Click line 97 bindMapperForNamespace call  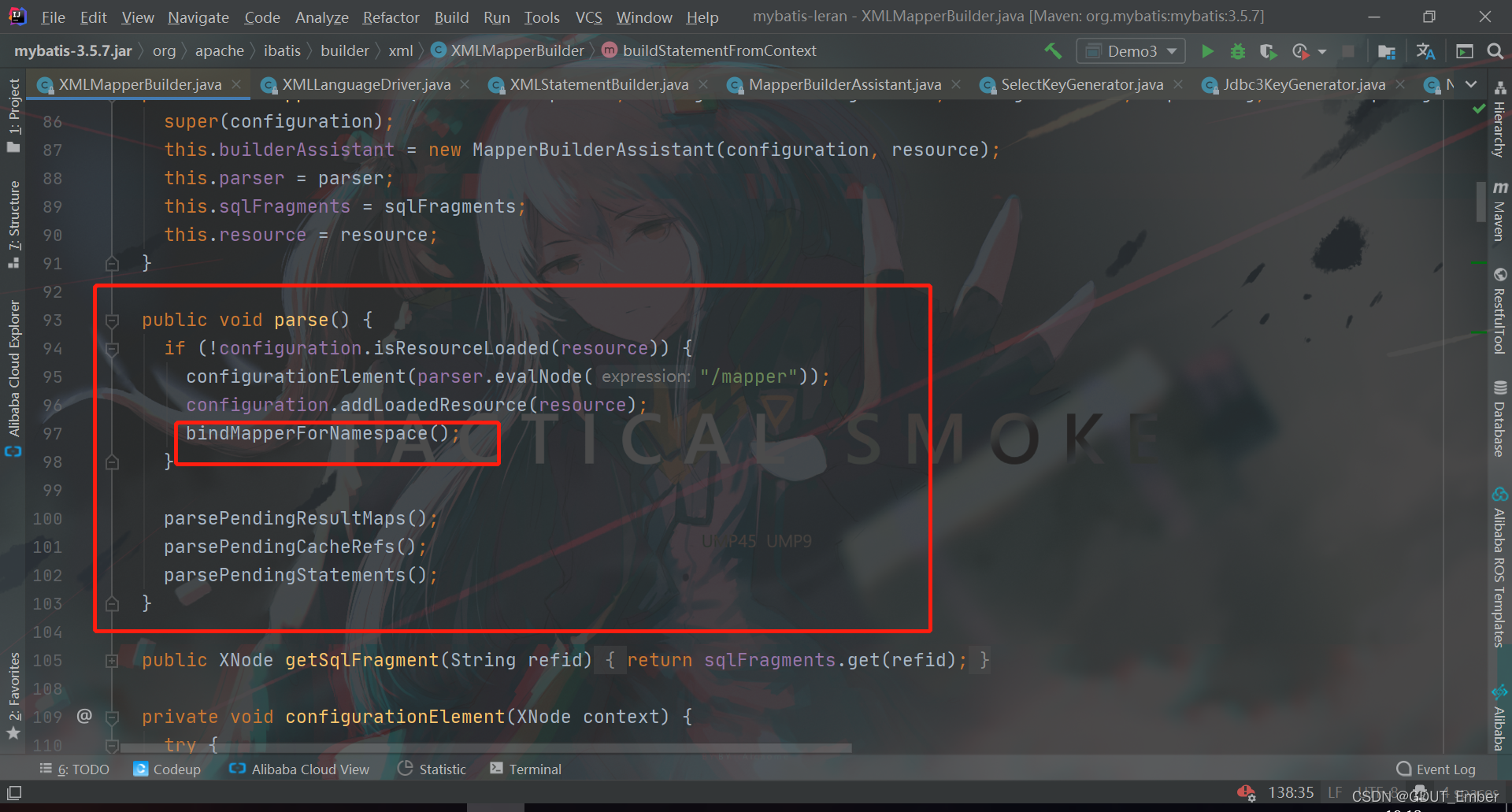pos(322,434)
